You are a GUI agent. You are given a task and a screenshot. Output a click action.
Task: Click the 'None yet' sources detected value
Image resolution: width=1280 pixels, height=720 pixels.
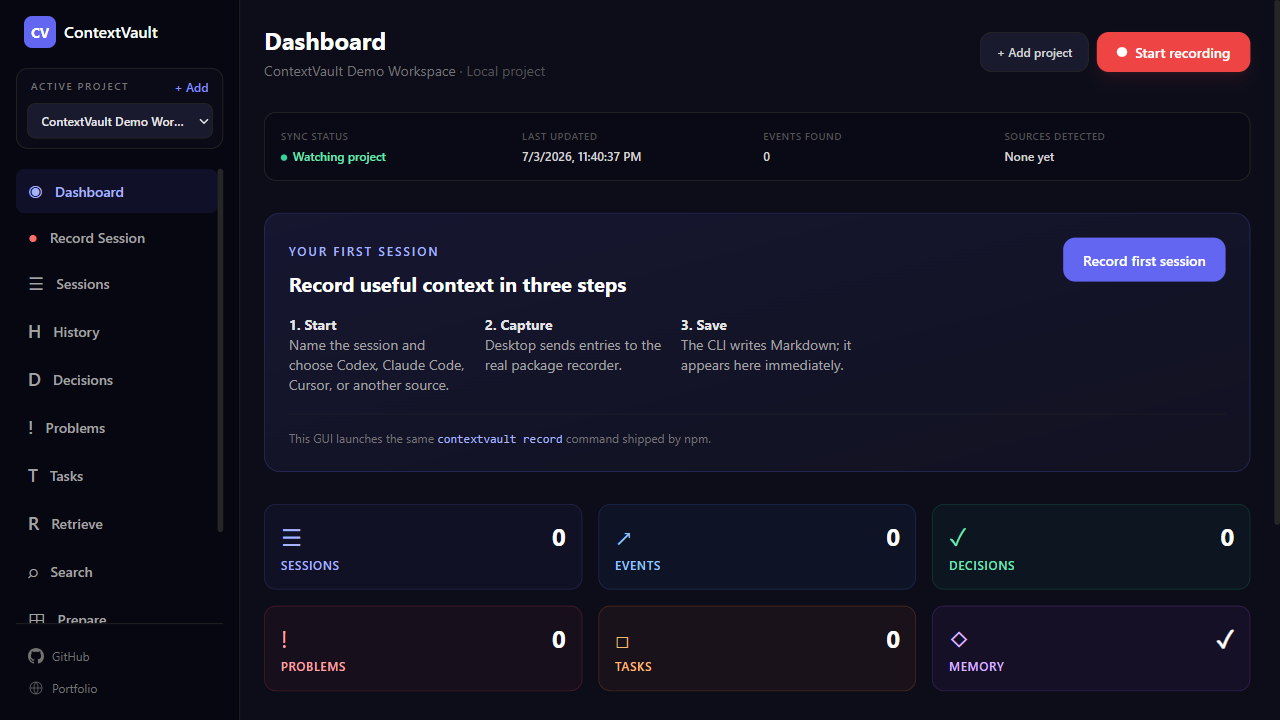1029,157
